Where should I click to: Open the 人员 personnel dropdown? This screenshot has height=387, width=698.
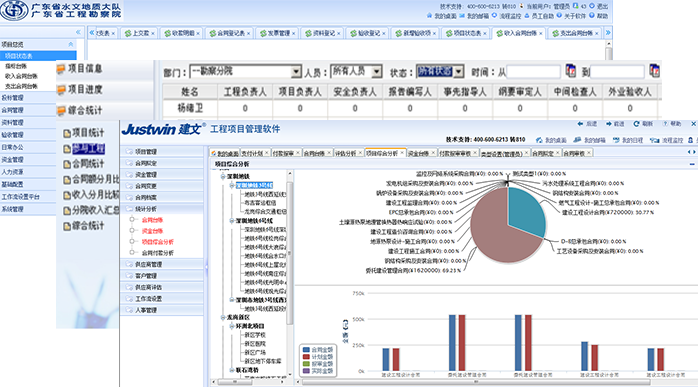377,72
